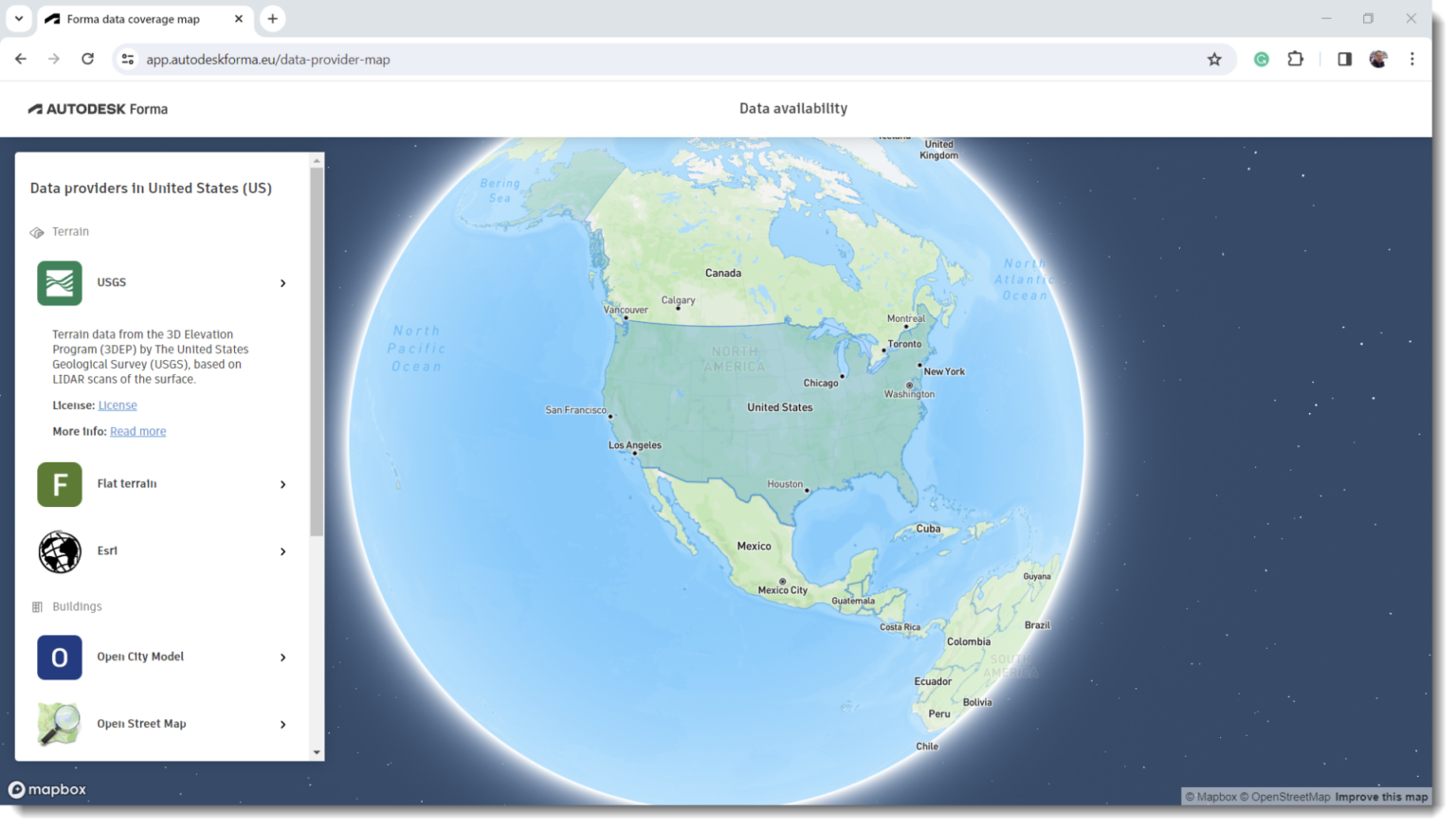Screen dimensions: 1456x829
Task: Switch to the Forma data coverage map tab
Action: pos(133,19)
